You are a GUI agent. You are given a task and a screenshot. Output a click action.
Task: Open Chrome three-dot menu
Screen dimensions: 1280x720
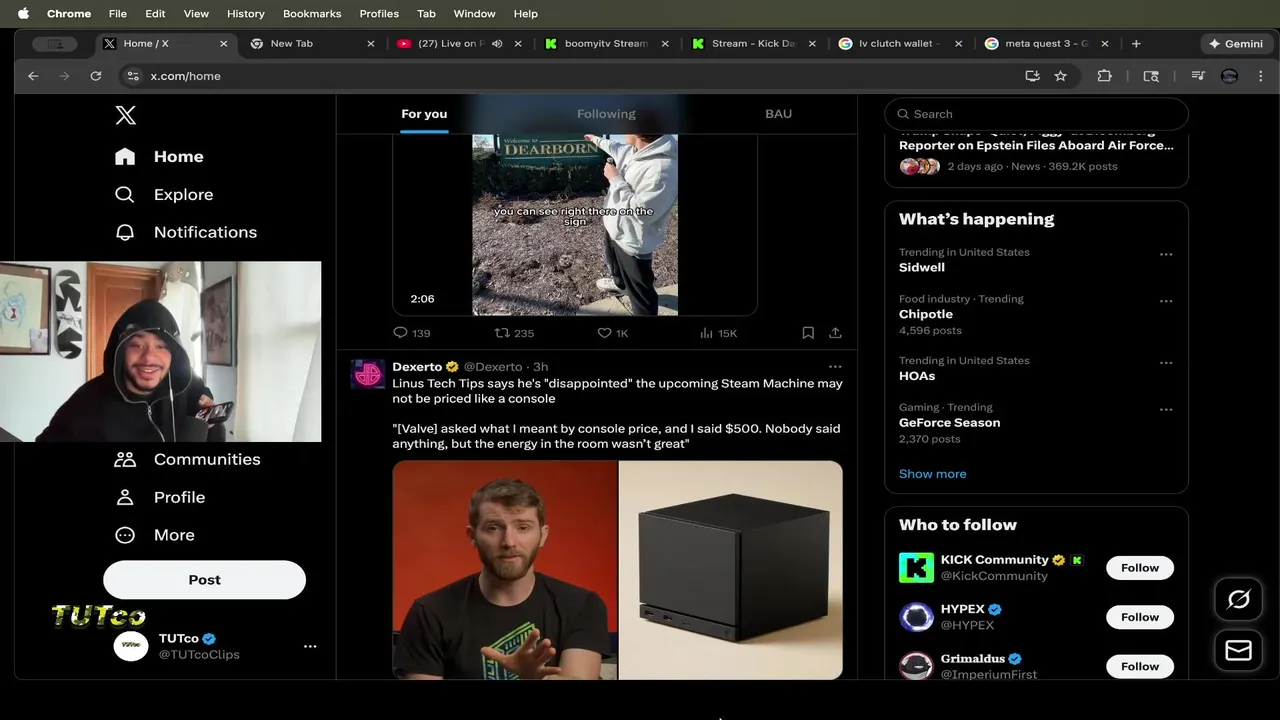coord(1261,76)
